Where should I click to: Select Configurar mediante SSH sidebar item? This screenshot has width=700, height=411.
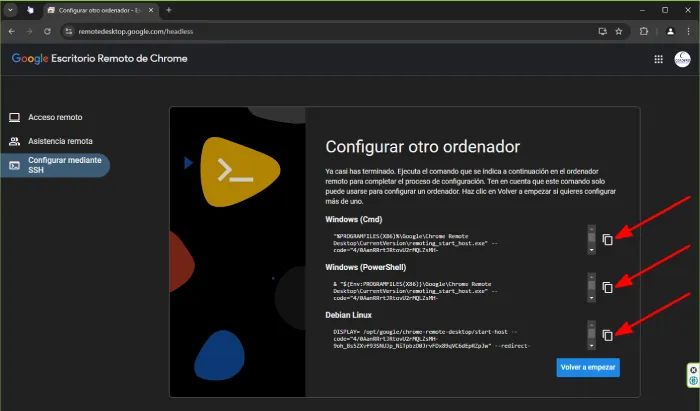tap(55, 165)
